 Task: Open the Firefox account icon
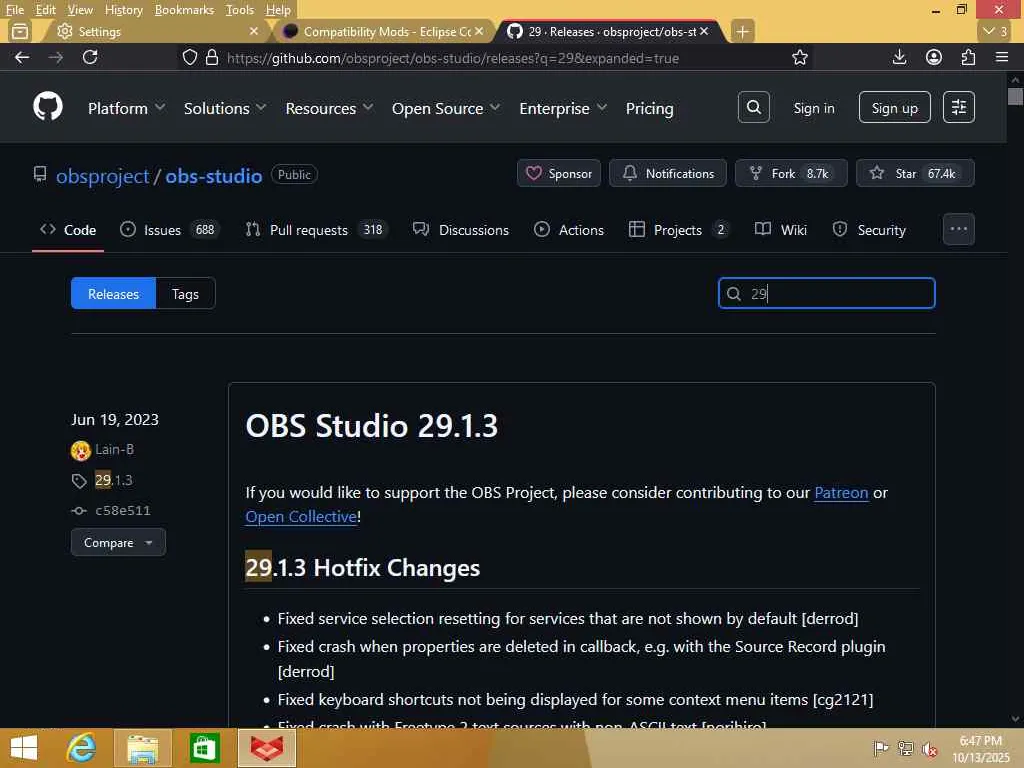[934, 57]
